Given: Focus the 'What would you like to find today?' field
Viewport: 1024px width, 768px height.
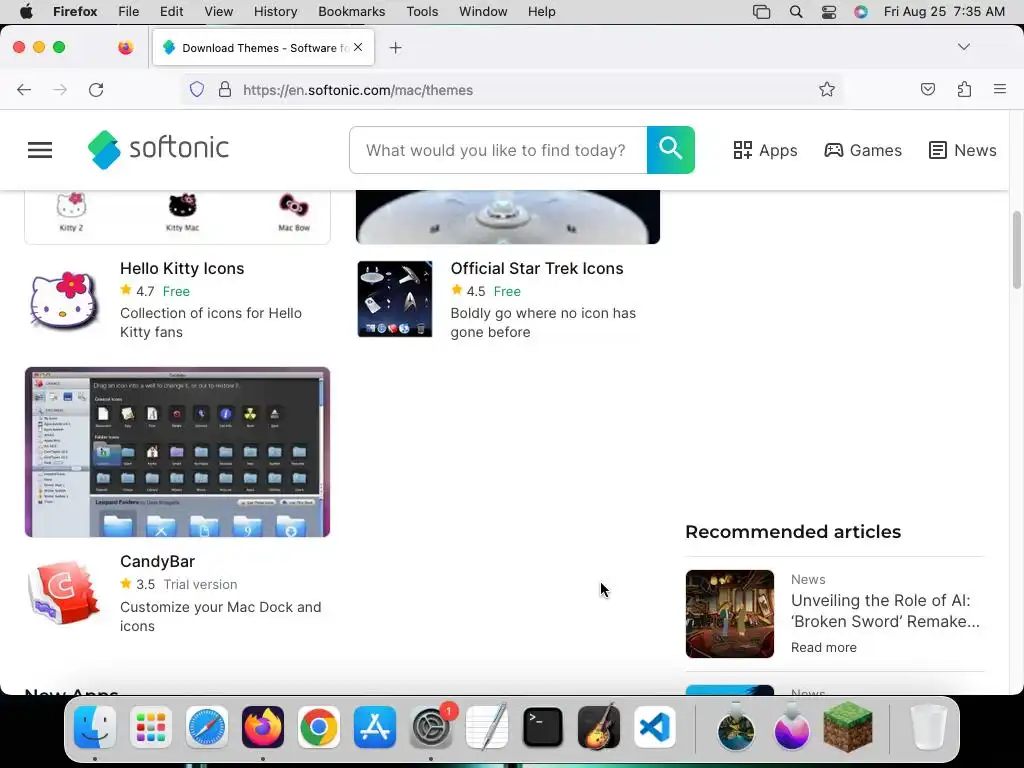Looking at the screenshot, I should [x=498, y=150].
